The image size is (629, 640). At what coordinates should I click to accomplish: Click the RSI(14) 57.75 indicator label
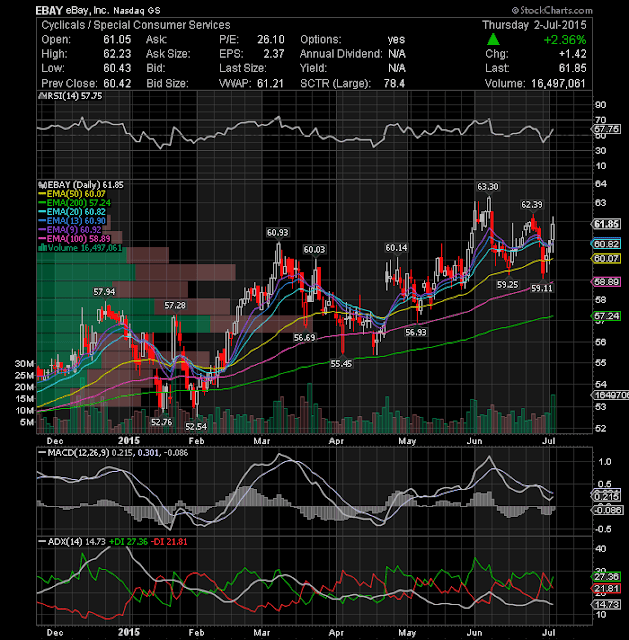pyautogui.click(x=70, y=96)
